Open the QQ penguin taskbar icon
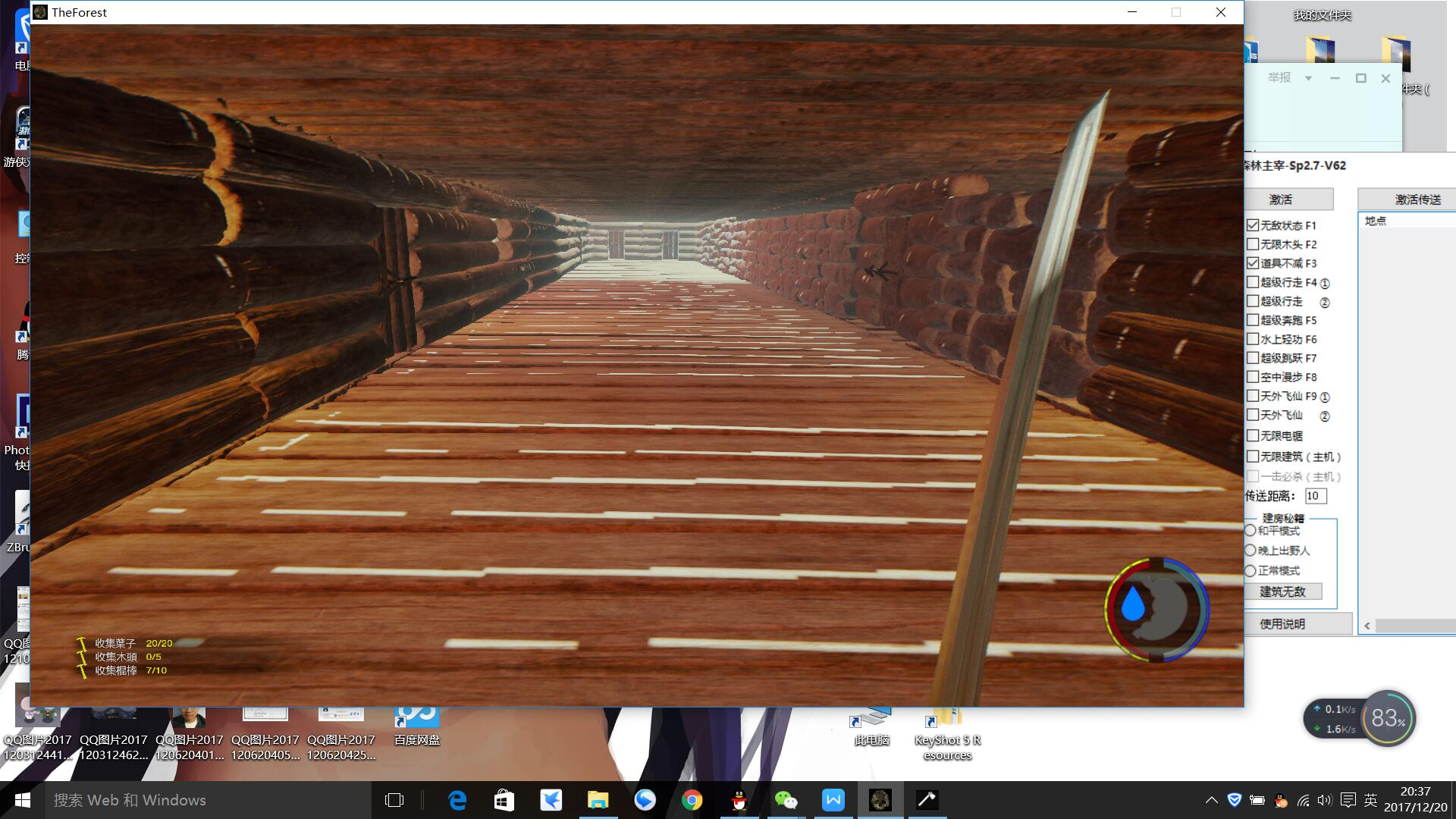1456x819 pixels. tap(739, 800)
